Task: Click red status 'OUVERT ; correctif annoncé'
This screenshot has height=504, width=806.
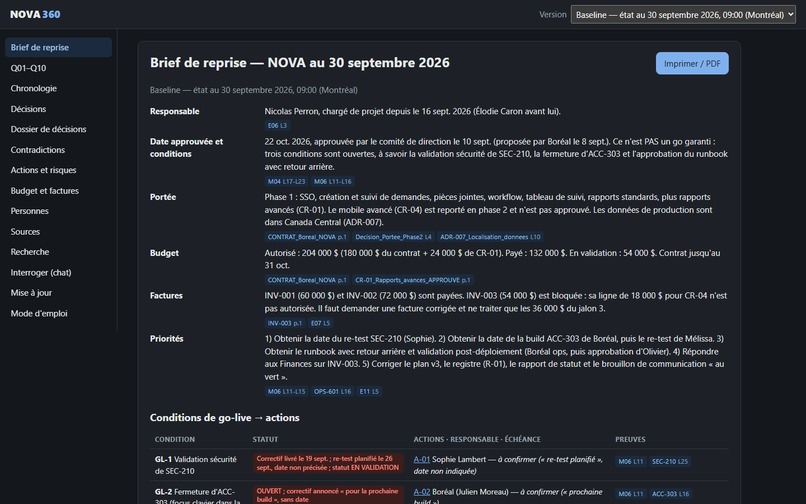Action: (328, 495)
